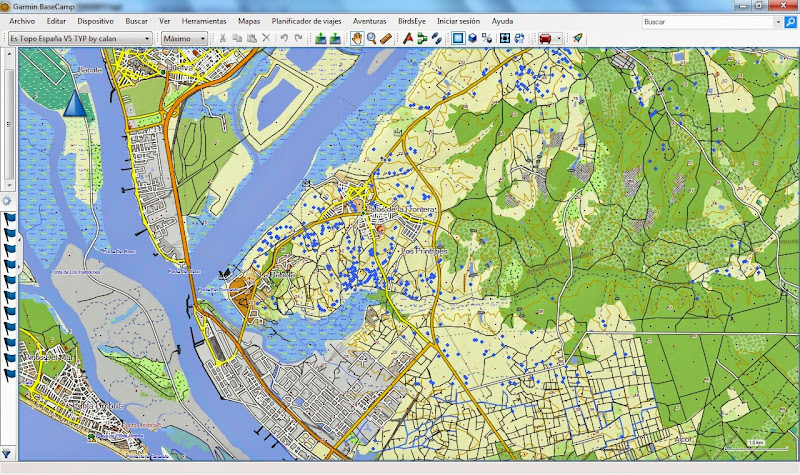Fit map view to selection icon

click(505, 38)
